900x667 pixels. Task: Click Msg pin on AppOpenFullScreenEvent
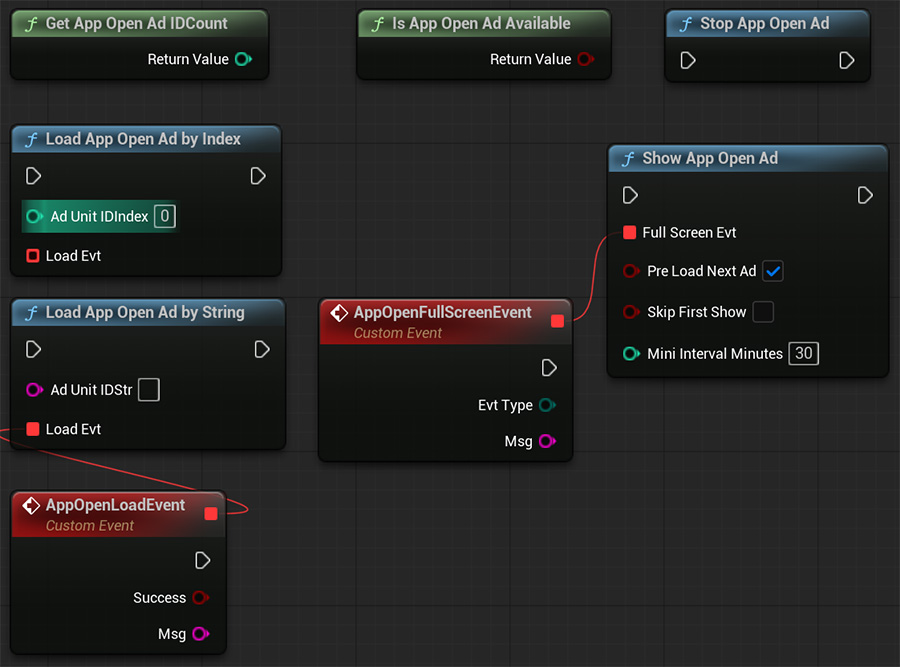pyautogui.click(x=547, y=441)
